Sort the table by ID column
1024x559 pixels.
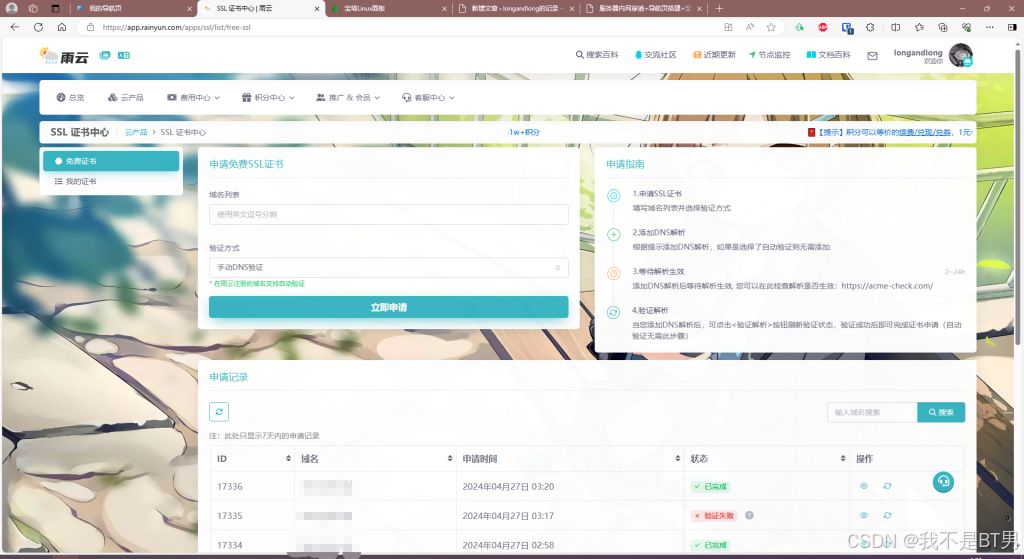[288, 458]
